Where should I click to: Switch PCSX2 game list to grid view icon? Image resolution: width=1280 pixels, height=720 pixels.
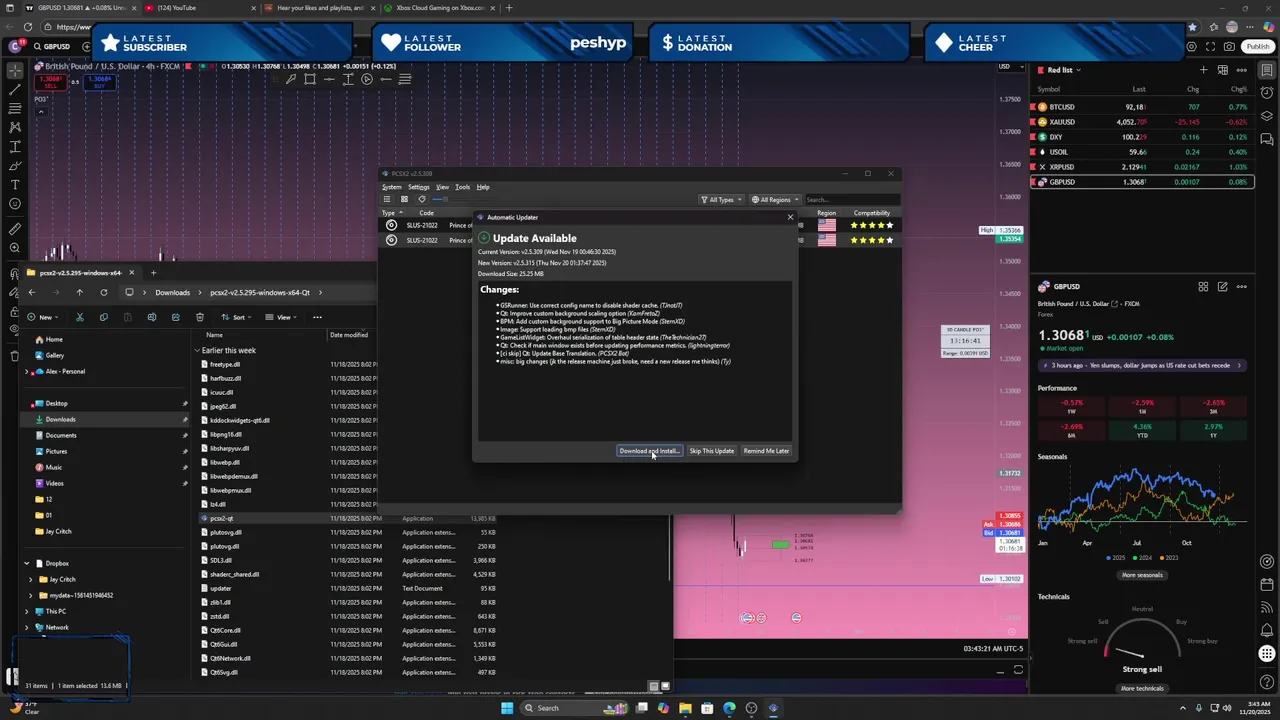(404, 199)
